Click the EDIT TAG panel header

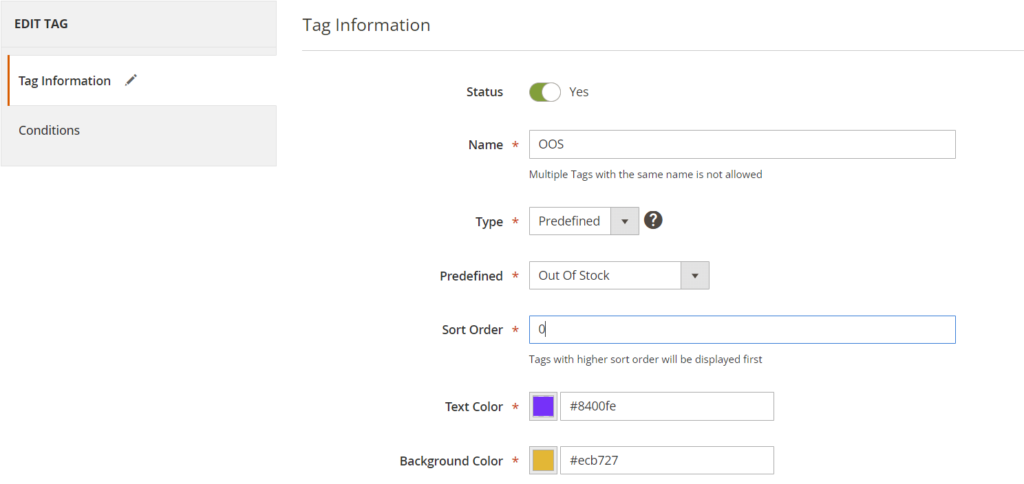(x=42, y=22)
